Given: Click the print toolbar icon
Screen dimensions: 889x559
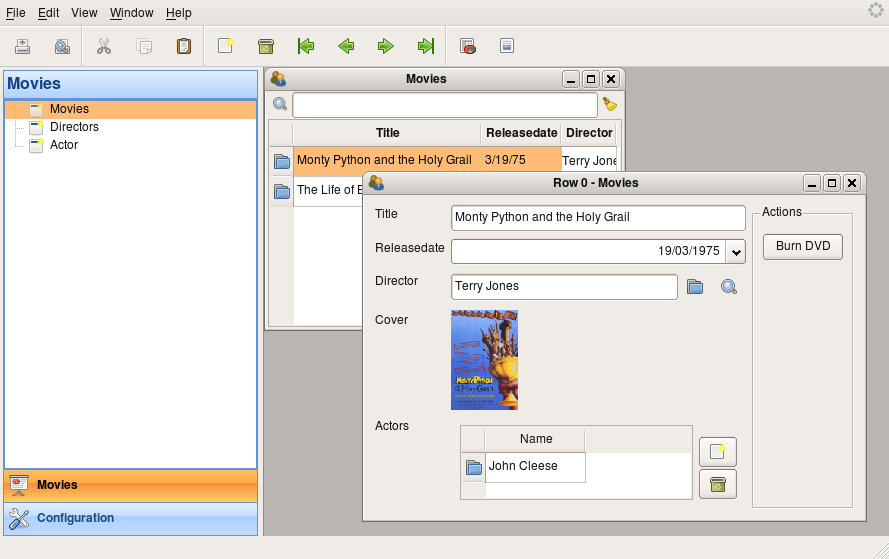Looking at the screenshot, I should point(23,46).
